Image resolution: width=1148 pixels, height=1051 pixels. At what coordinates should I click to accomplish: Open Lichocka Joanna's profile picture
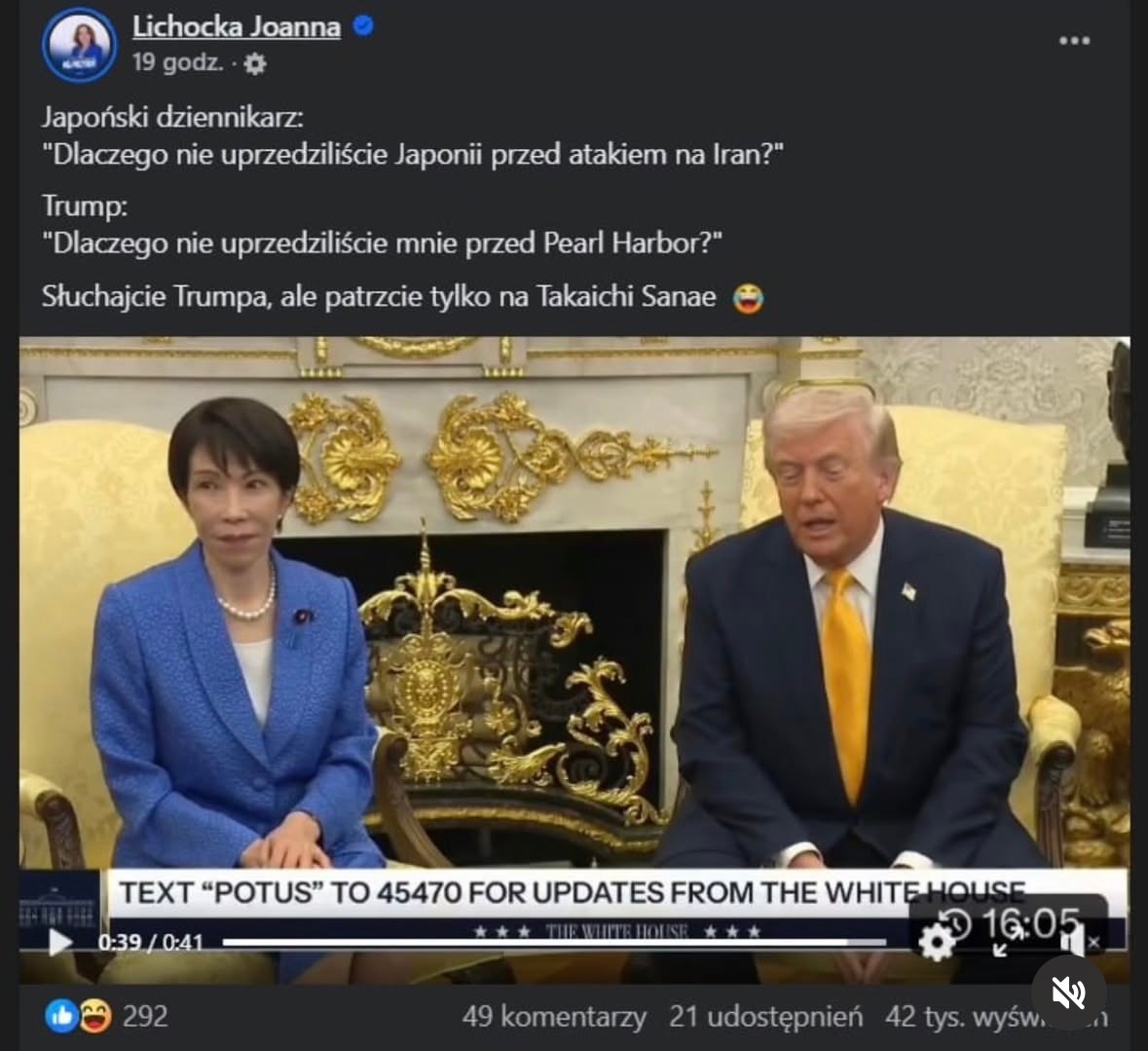tap(79, 46)
